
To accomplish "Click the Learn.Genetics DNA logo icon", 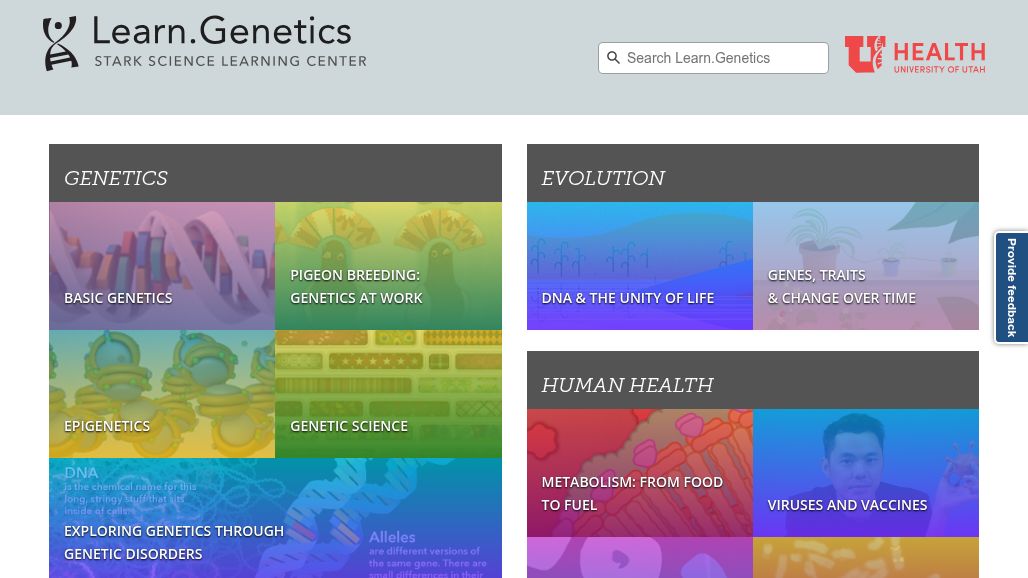I will coord(60,44).
